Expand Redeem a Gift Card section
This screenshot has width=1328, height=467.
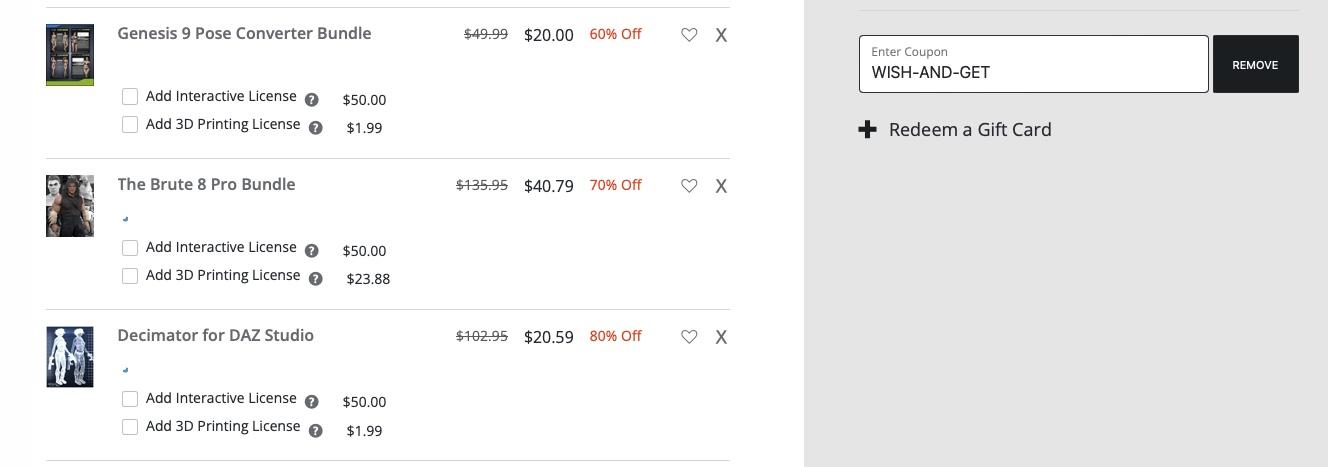955,130
